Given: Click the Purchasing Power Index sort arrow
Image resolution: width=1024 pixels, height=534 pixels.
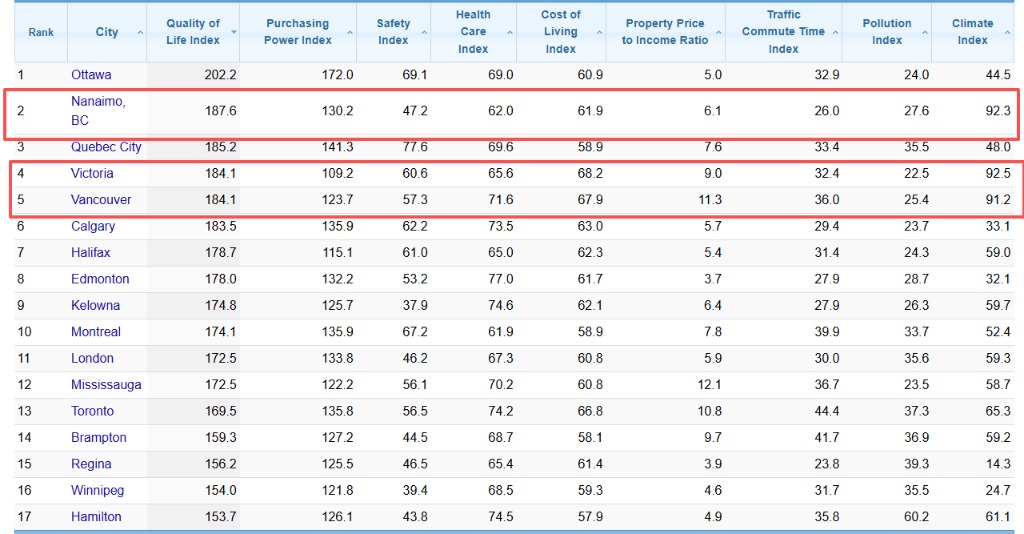Looking at the screenshot, I should 349,33.
